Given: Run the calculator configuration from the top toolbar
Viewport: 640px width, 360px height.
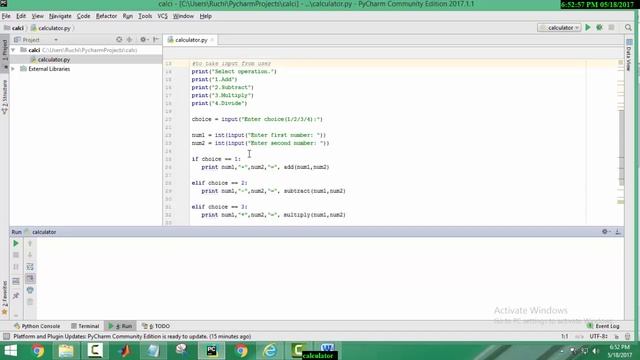Looking at the screenshot, I should [588, 27].
